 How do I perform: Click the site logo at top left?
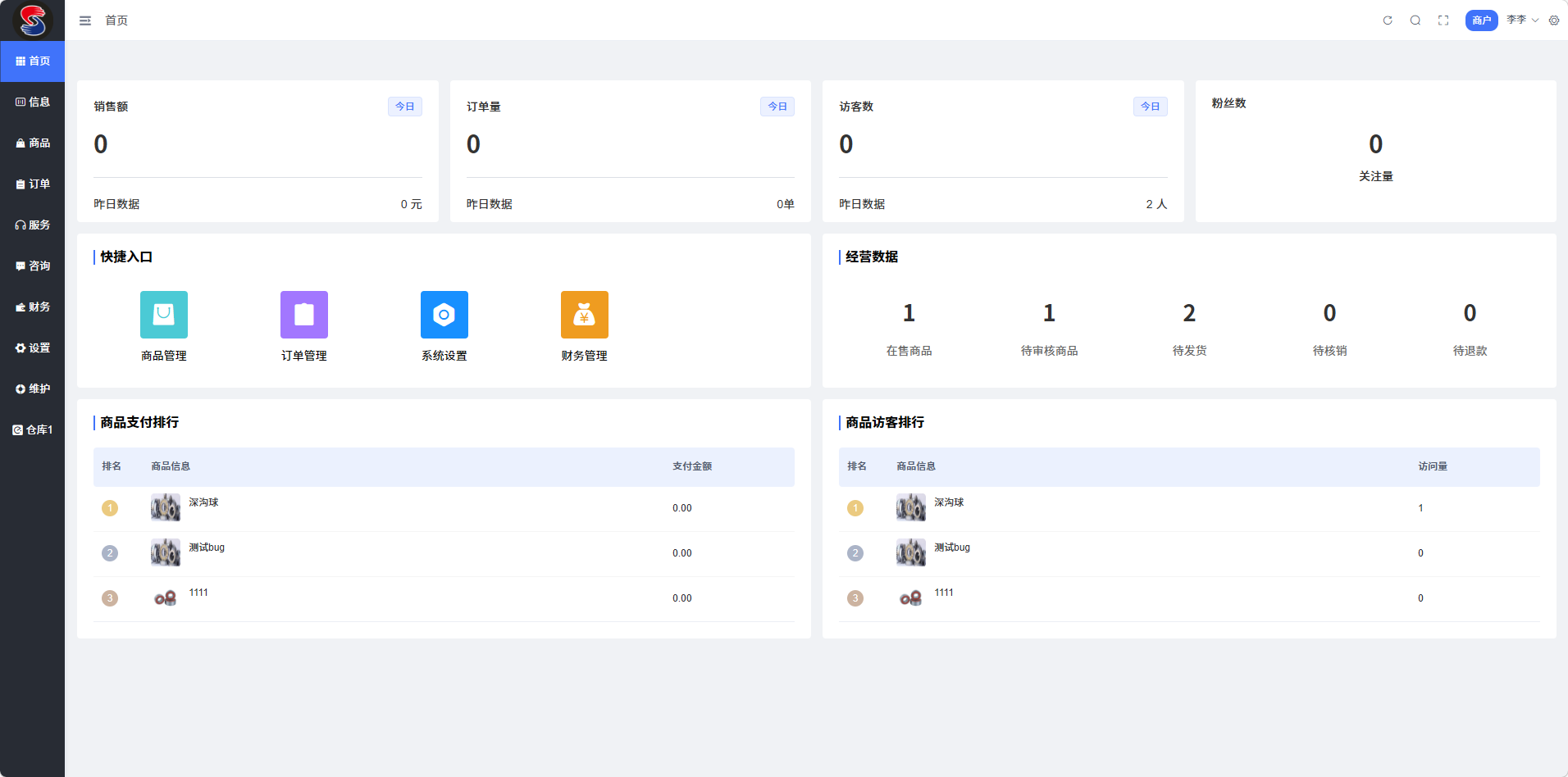coord(33,20)
